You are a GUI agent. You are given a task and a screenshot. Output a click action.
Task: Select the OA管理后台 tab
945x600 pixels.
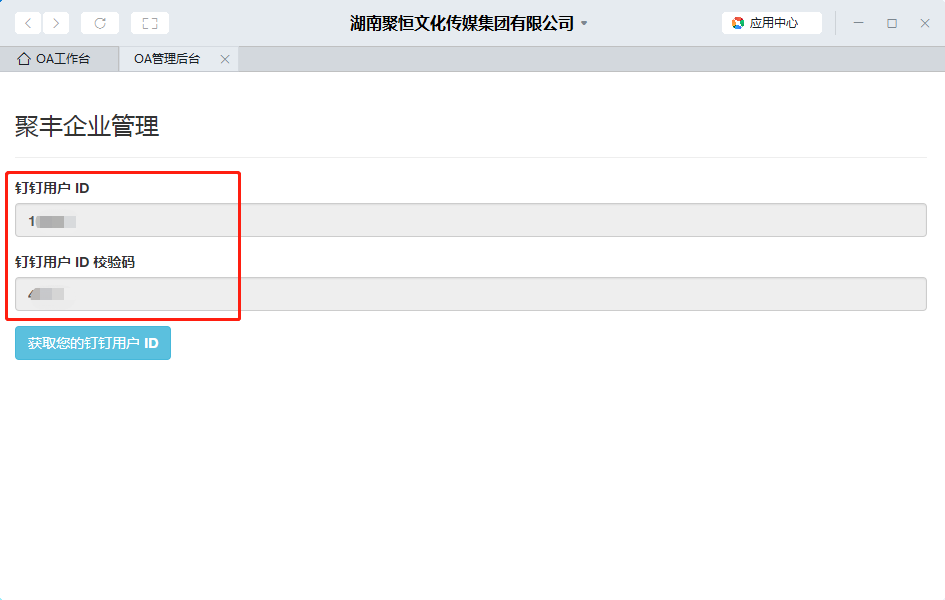[167, 59]
